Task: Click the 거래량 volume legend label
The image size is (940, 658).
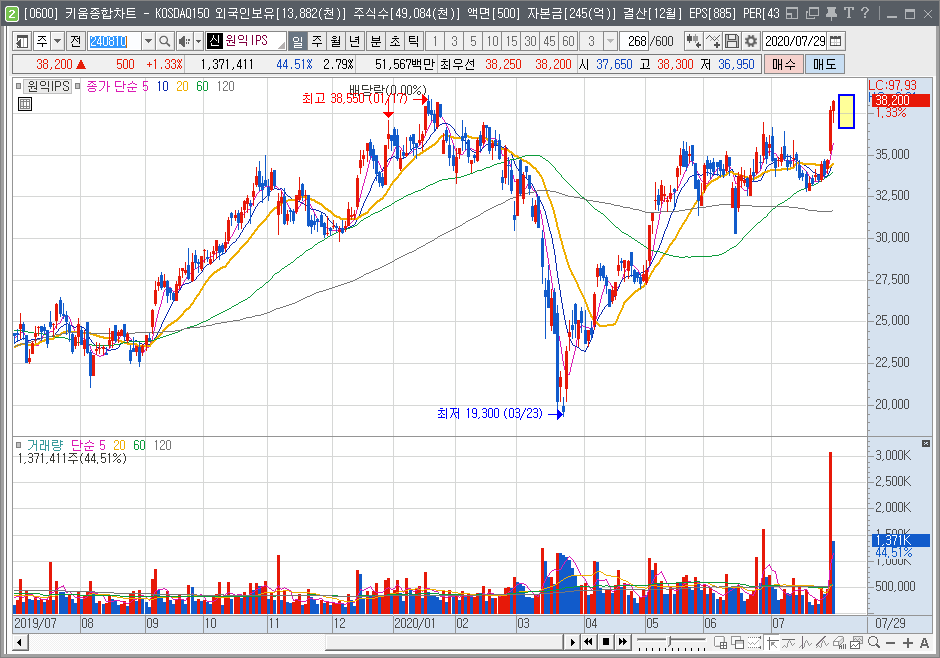Action: coord(44,445)
